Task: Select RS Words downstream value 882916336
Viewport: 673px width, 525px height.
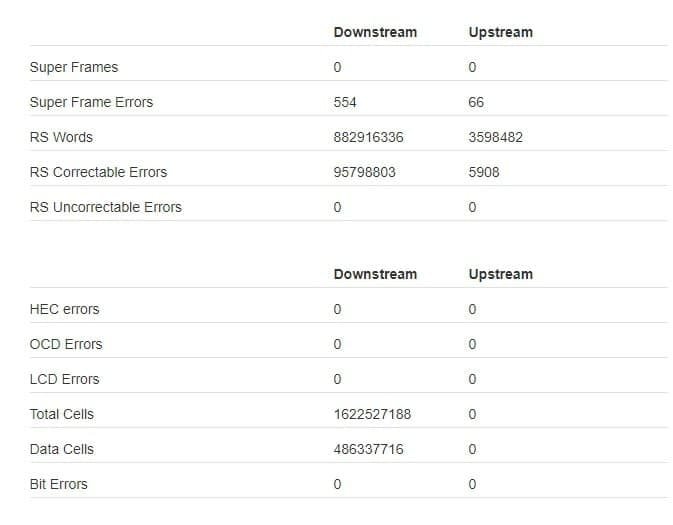Action: tap(368, 137)
